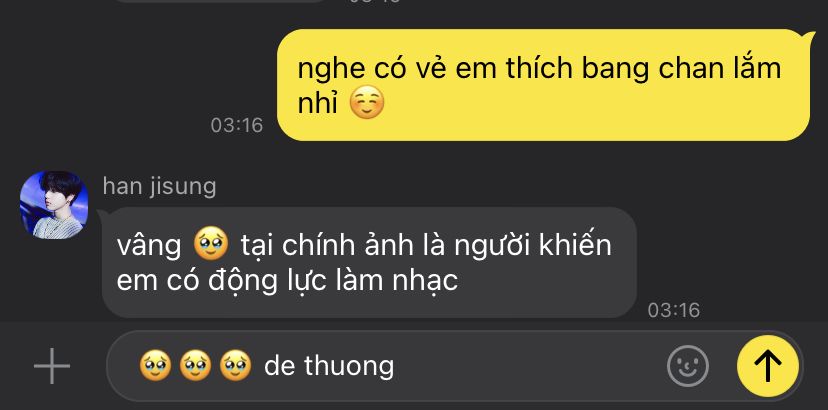Screen dimensions: 828x410
Task: Send the message with the arrow button
Action: coord(768,366)
